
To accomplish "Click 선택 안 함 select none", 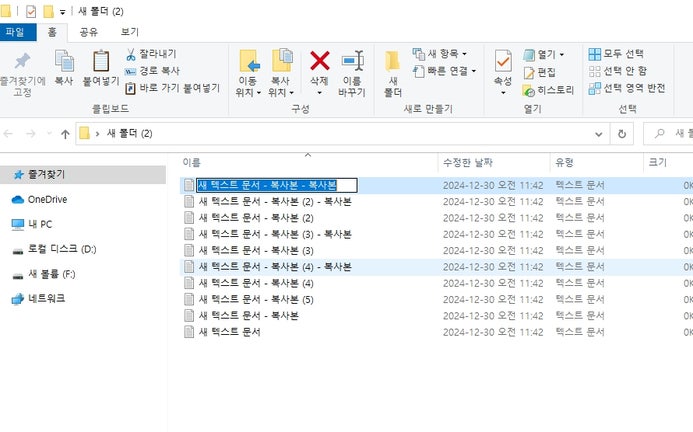I will point(618,71).
